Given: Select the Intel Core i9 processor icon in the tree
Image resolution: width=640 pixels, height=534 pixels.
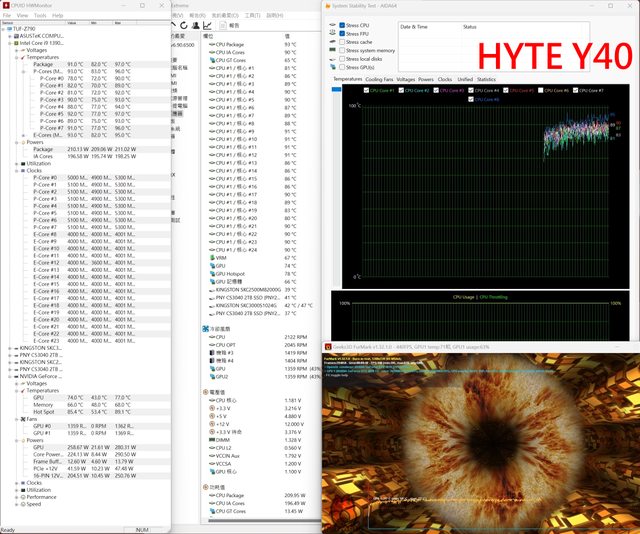Looking at the screenshot, I should [x=14, y=43].
